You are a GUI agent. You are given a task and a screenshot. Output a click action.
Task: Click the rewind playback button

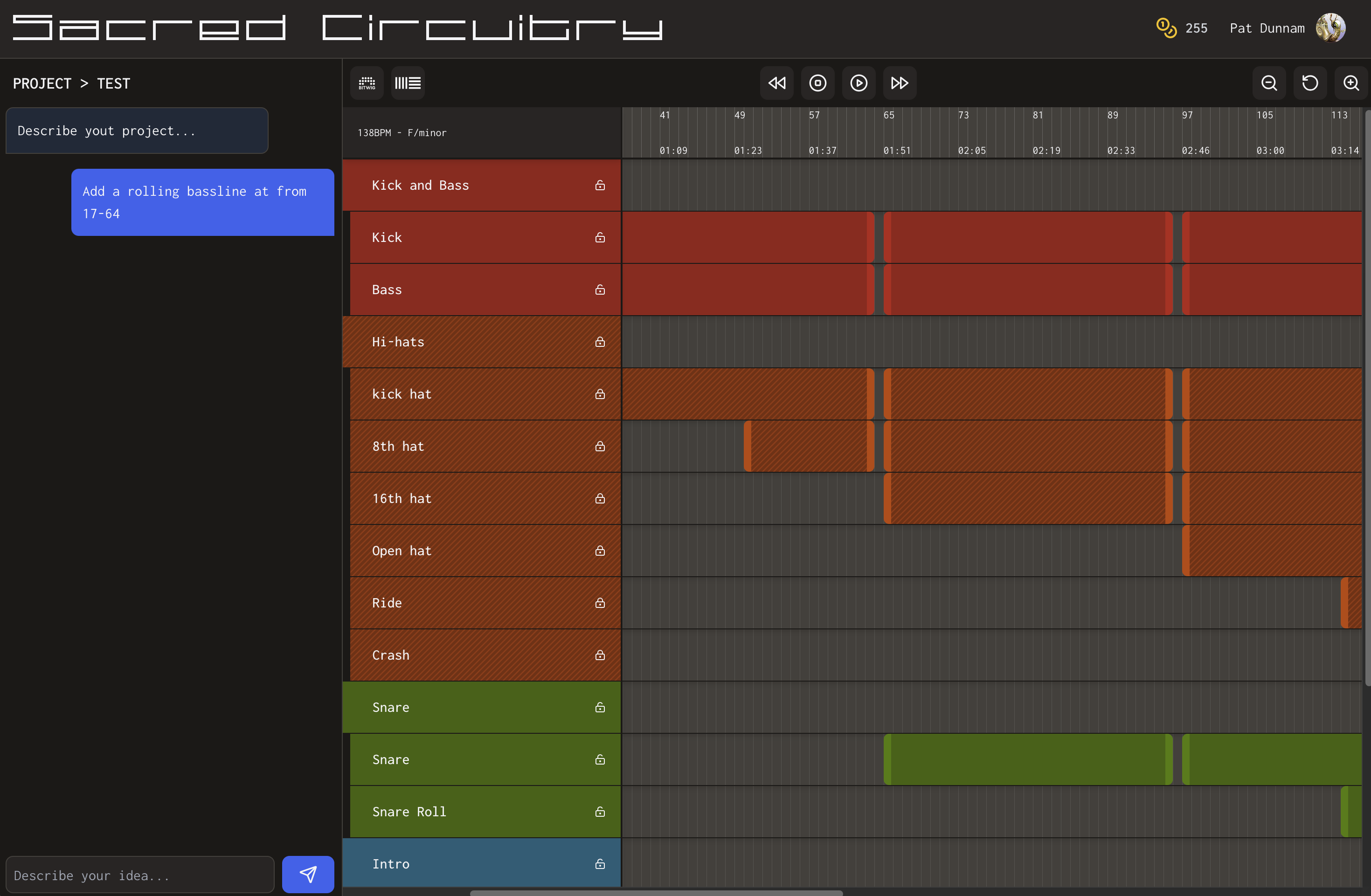pos(776,83)
